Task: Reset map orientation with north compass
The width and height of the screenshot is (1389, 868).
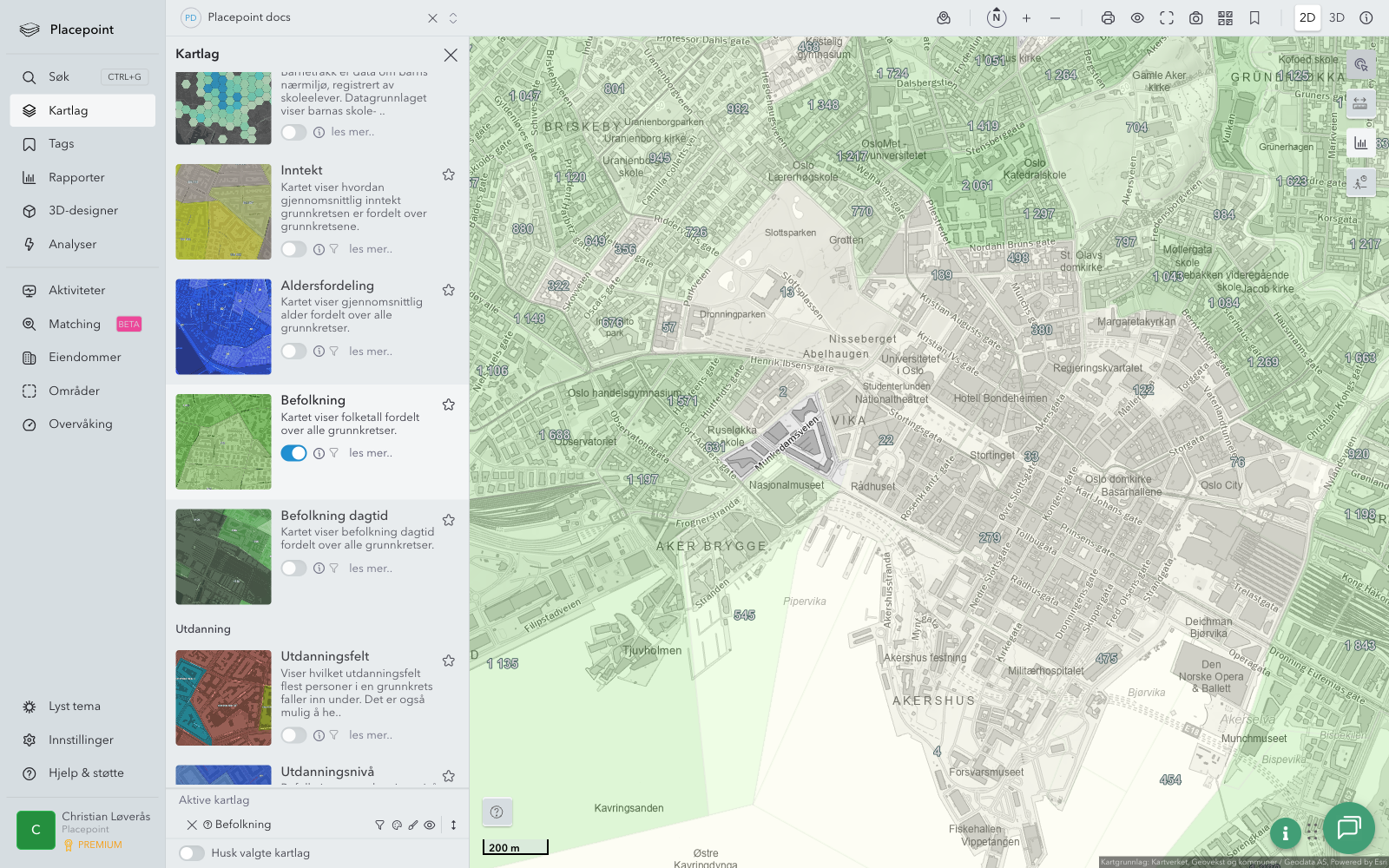Action: pyautogui.click(x=997, y=18)
